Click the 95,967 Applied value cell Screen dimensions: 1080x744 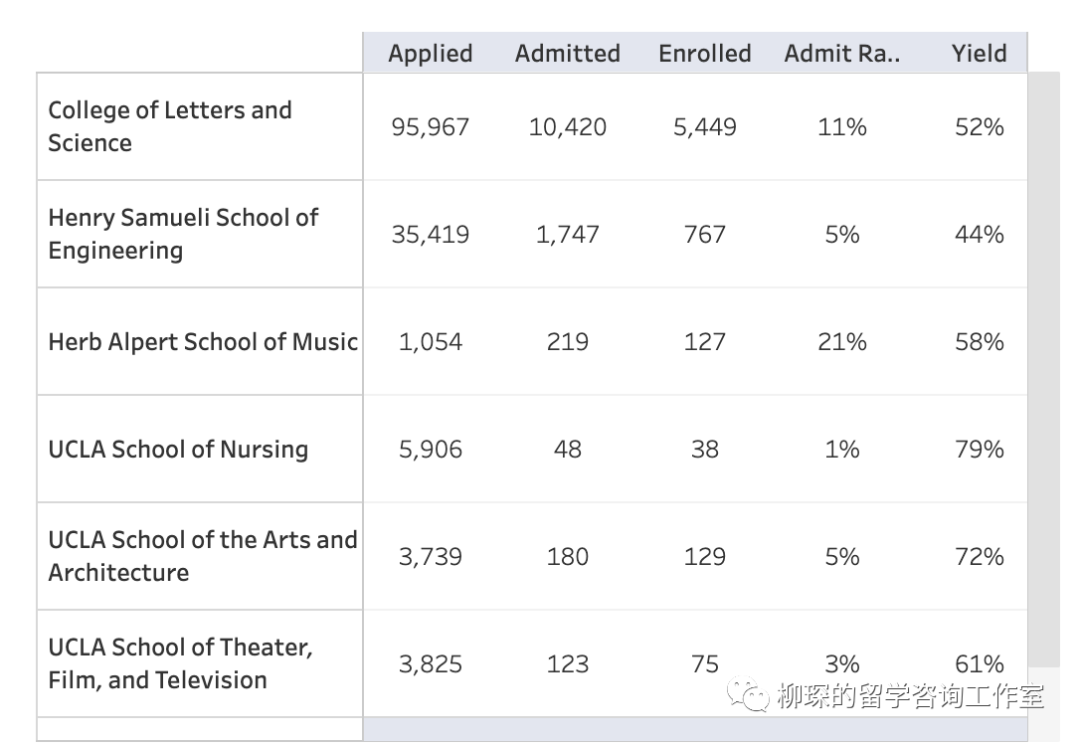tap(430, 127)
